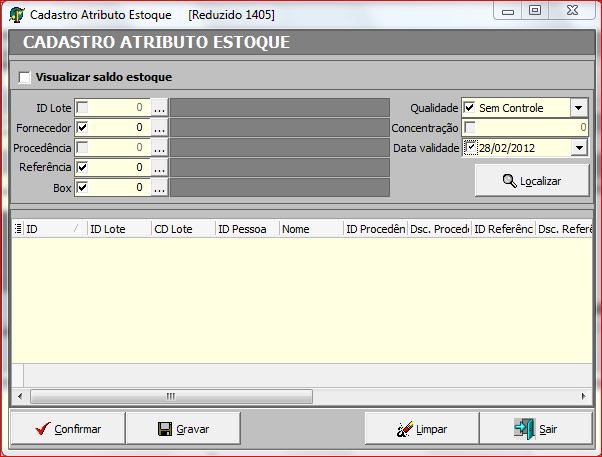Image resolution: width=602 pixels, height=457 pixels.
Task: Open Fornecedor lookup ellipsis button
Action: click(159, 128)
